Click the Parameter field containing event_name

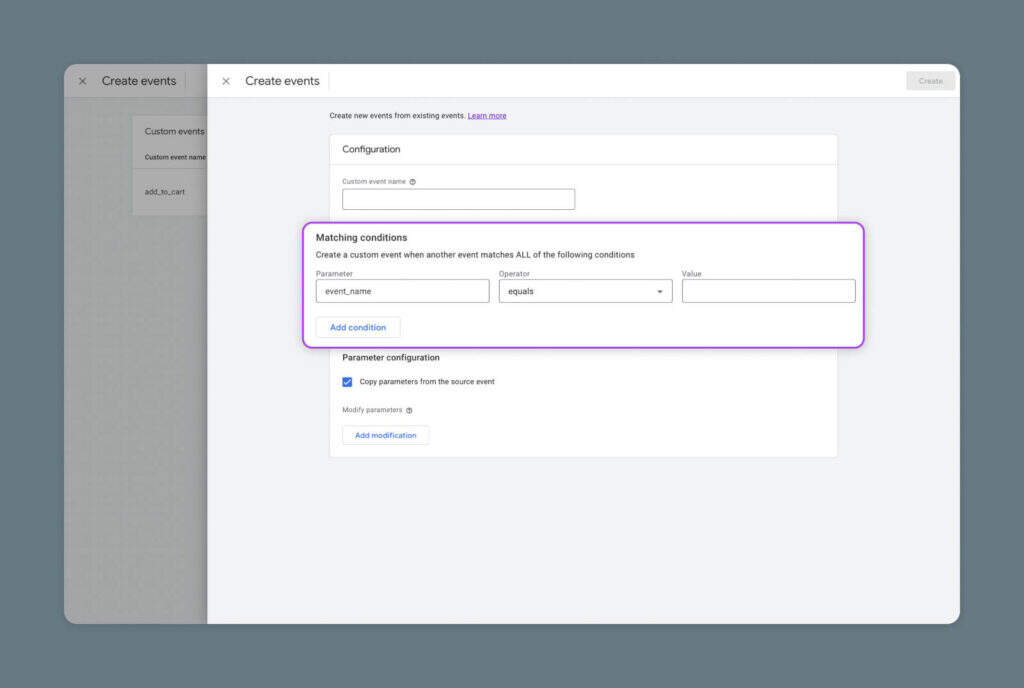(402, 291)
